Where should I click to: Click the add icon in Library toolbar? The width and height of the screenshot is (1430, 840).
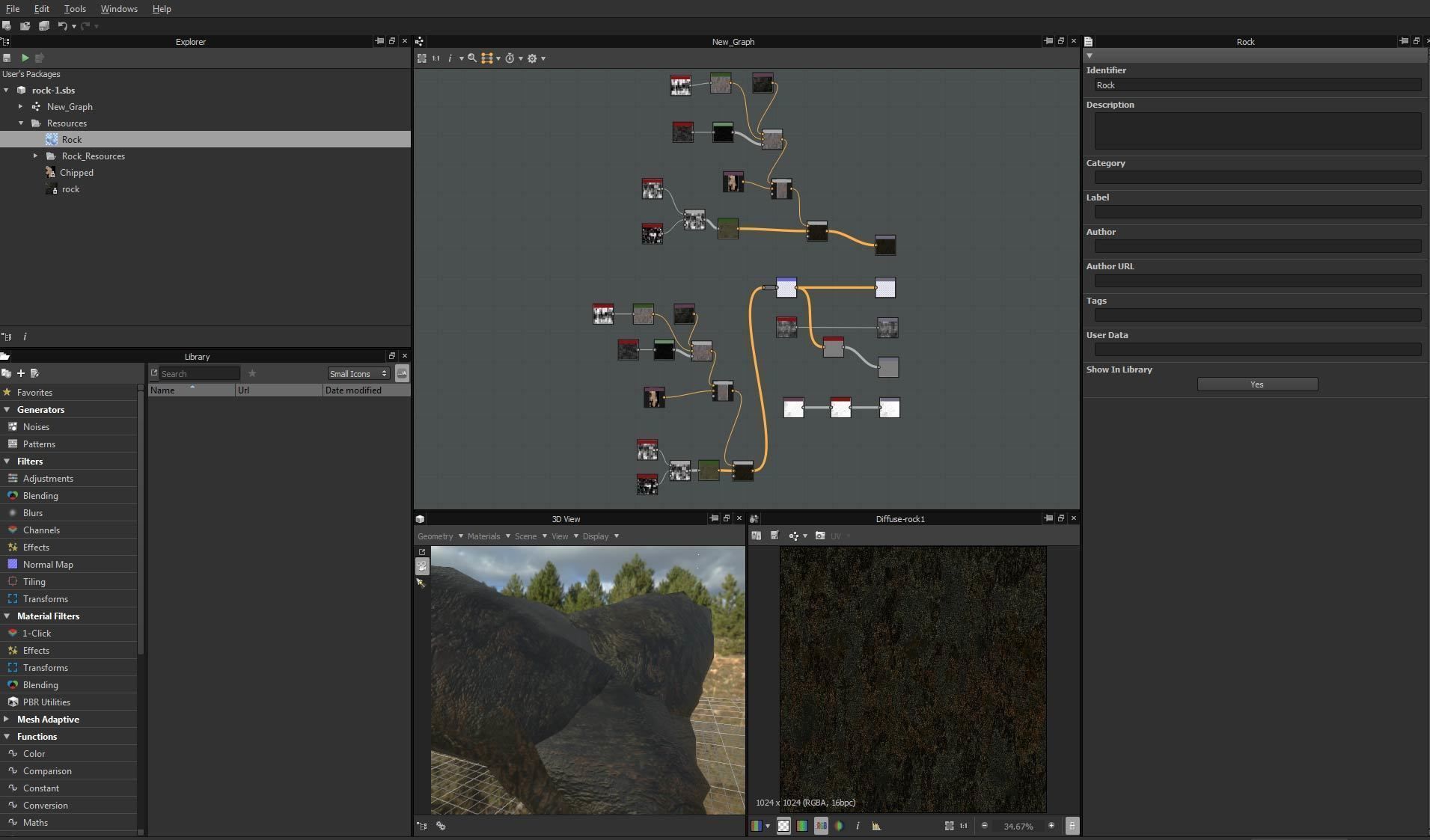click(x=21, y=373)
